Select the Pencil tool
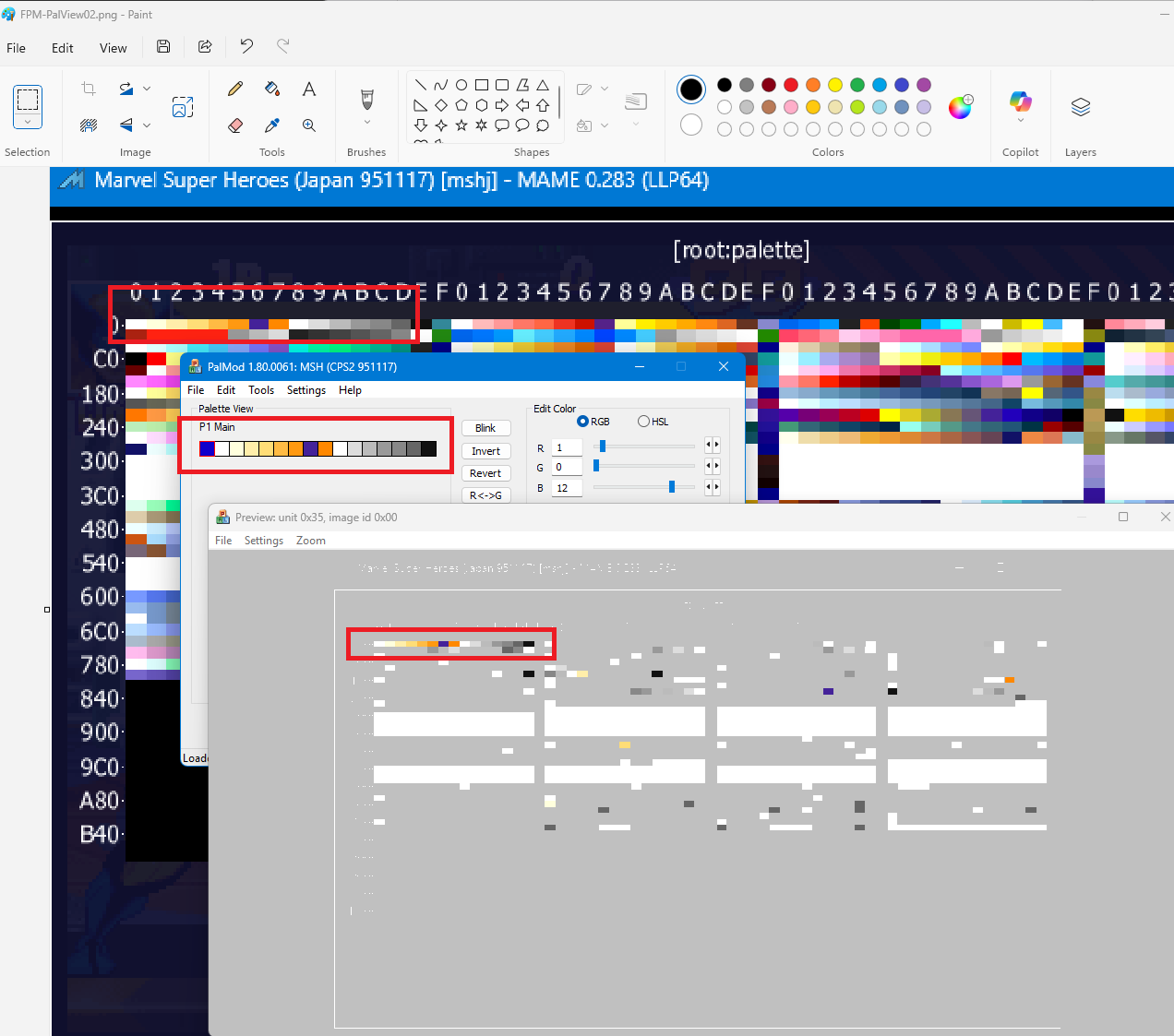 pos(235,89)
